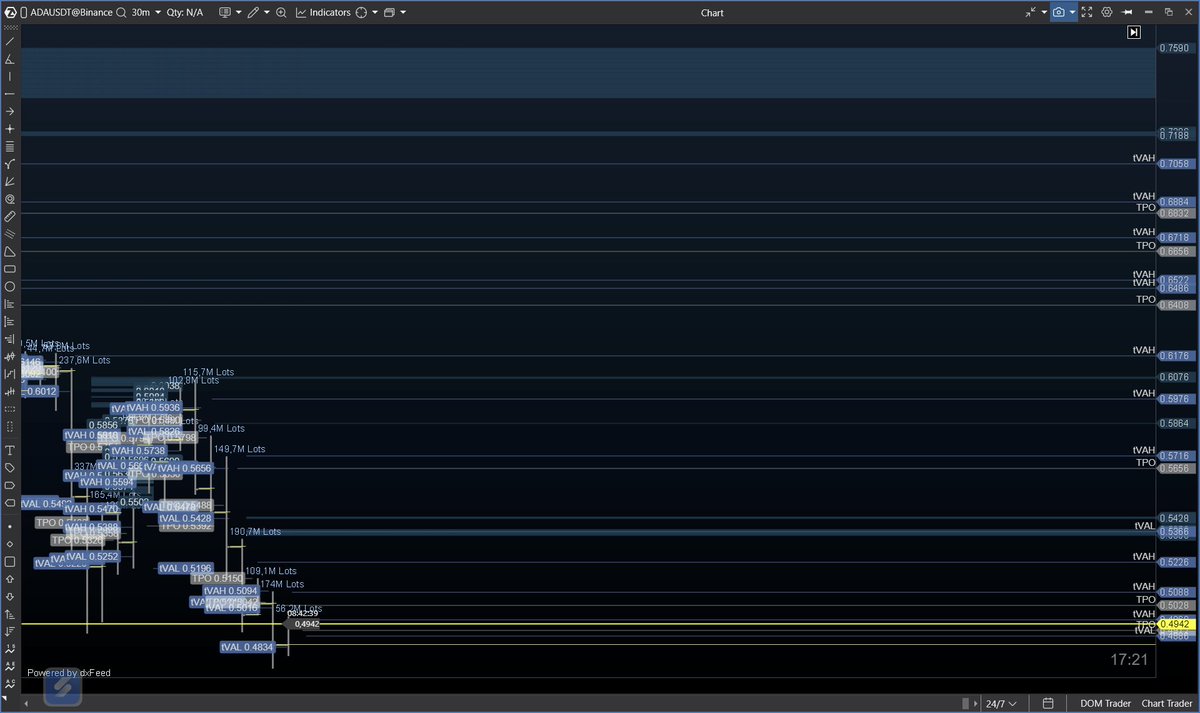The image size is (1200, 713).
Task: Click the link device icon beside logo
Action: pyautogui.click(x=22, y=13)
